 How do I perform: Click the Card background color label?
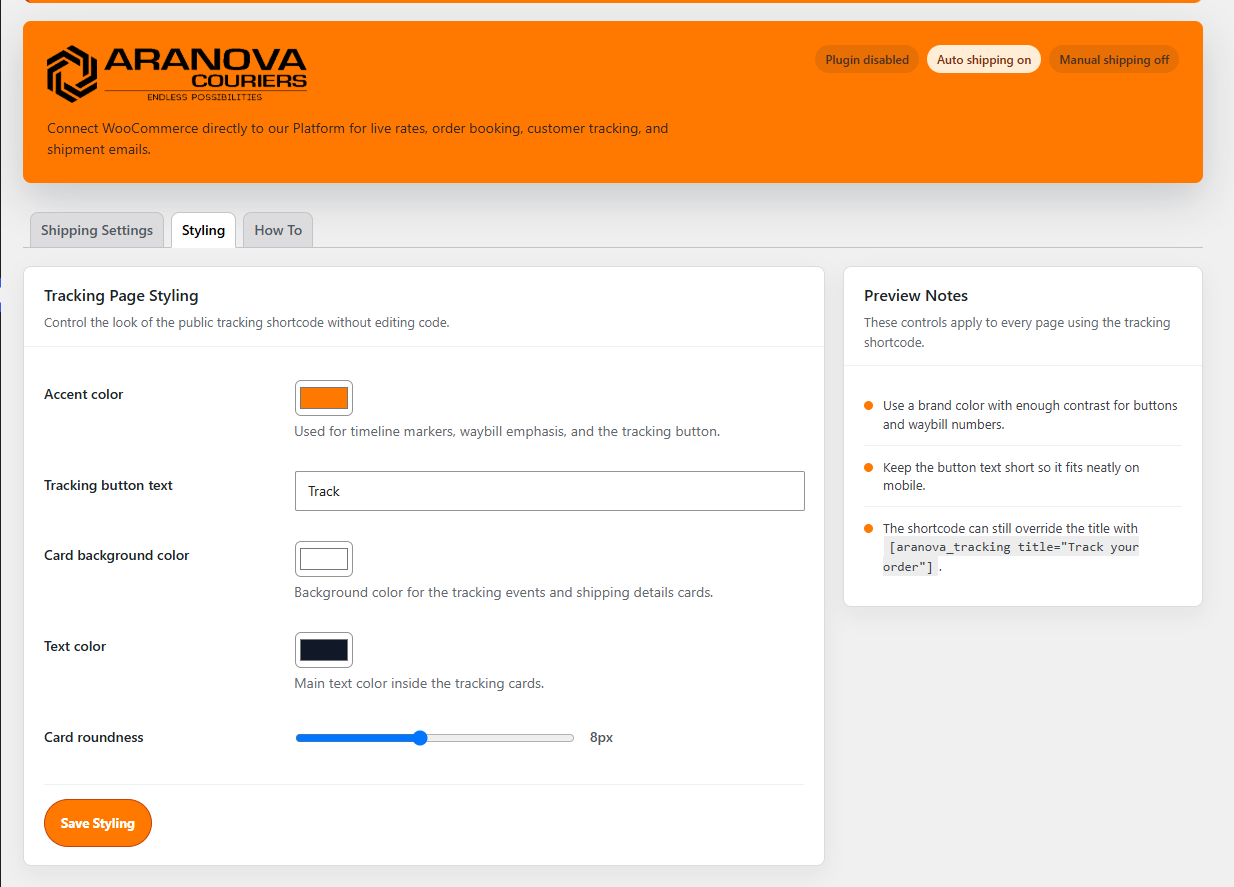[117, 556]
